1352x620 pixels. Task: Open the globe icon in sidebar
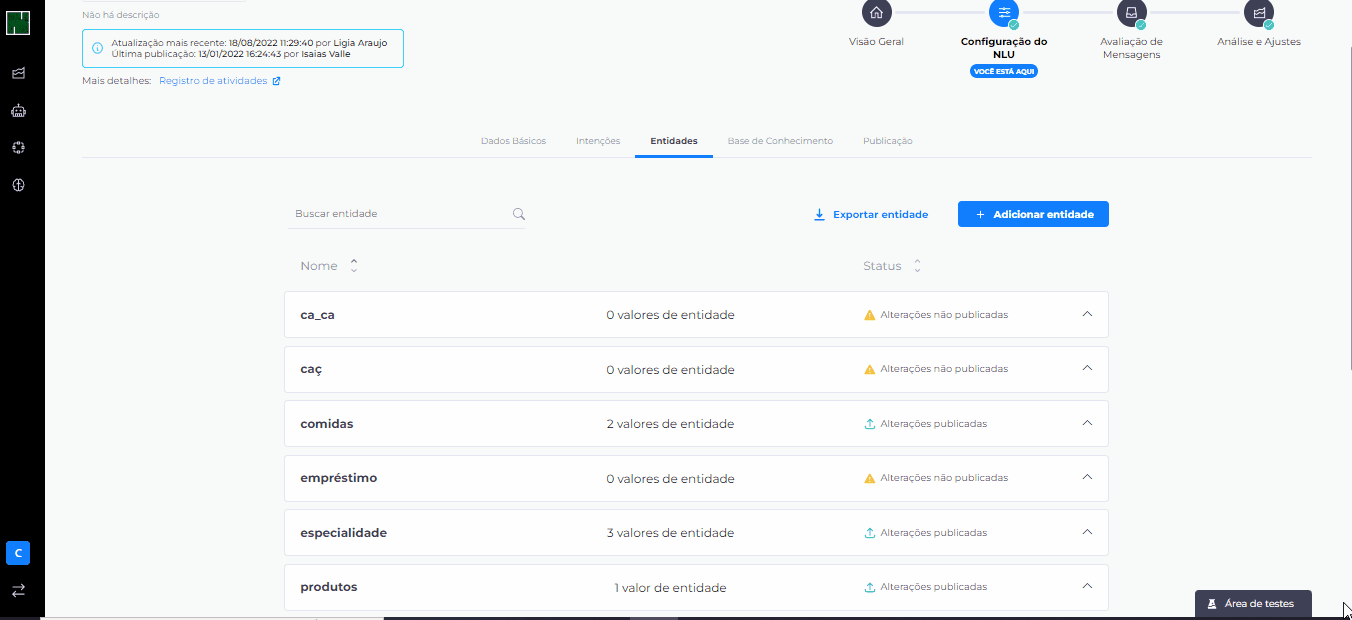18,185
